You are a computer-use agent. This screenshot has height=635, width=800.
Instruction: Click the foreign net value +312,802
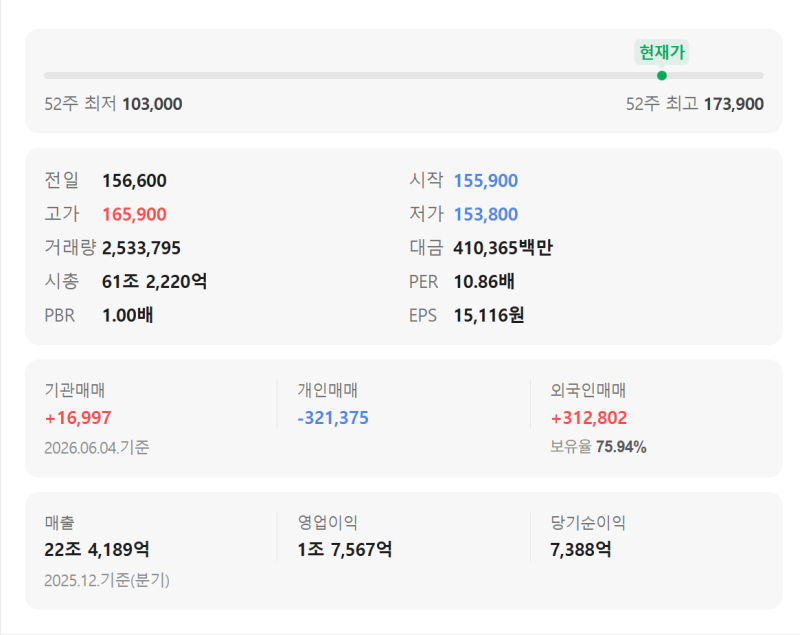[x=589, y=418]
